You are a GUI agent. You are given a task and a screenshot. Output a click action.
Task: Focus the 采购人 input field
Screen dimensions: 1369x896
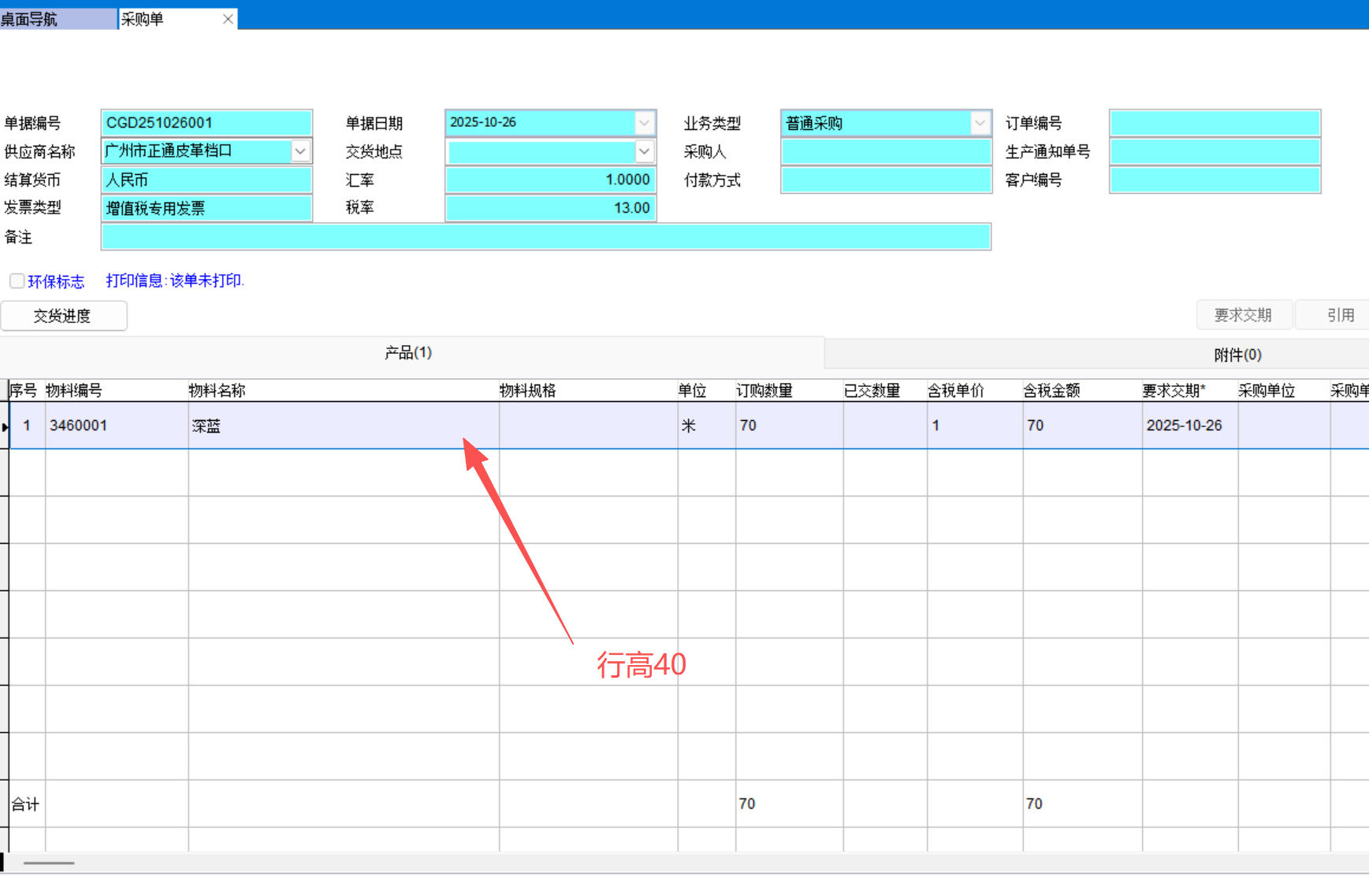[x=886, y=152]
